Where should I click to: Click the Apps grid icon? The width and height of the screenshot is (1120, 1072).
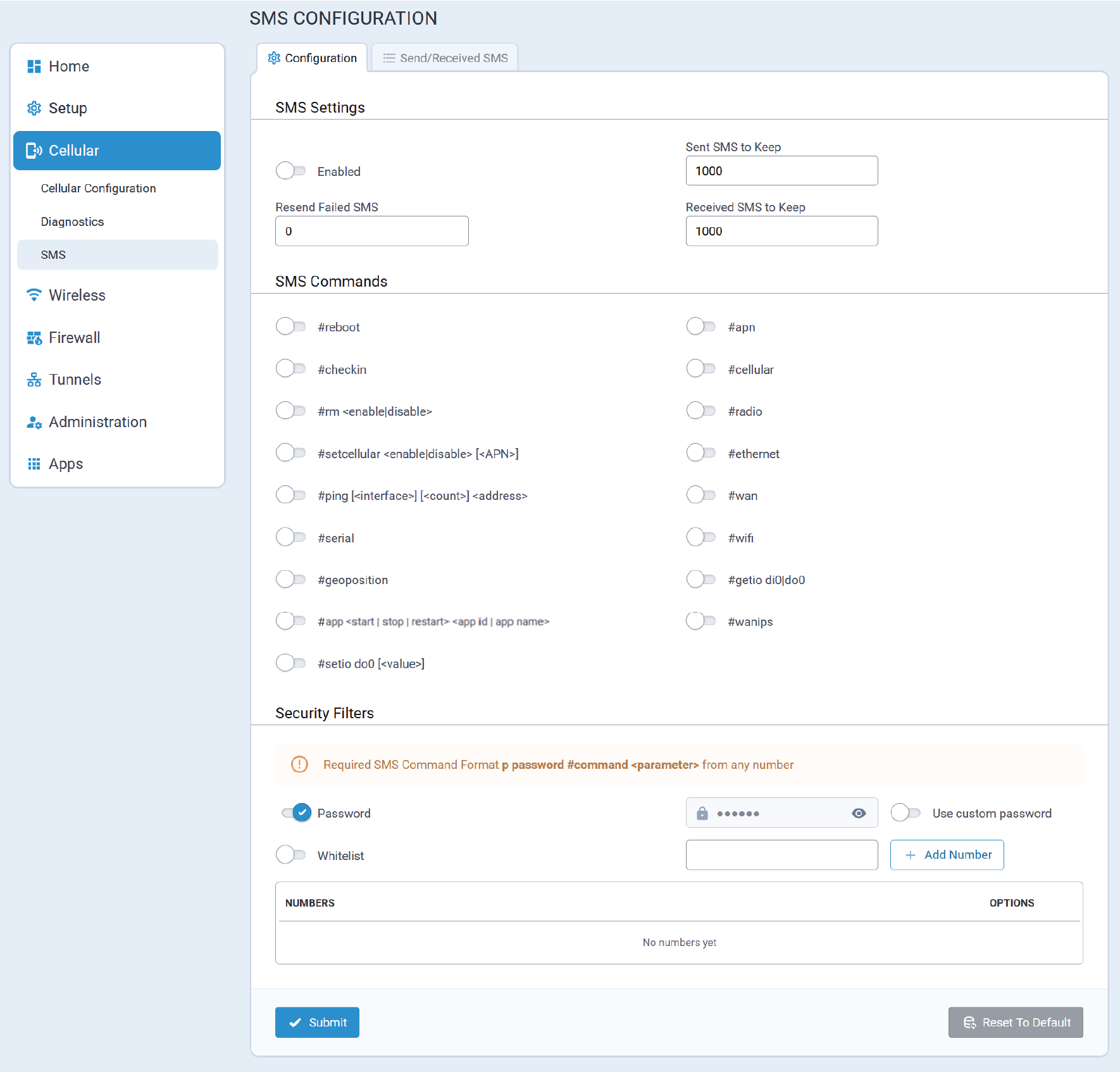point(34,464)
